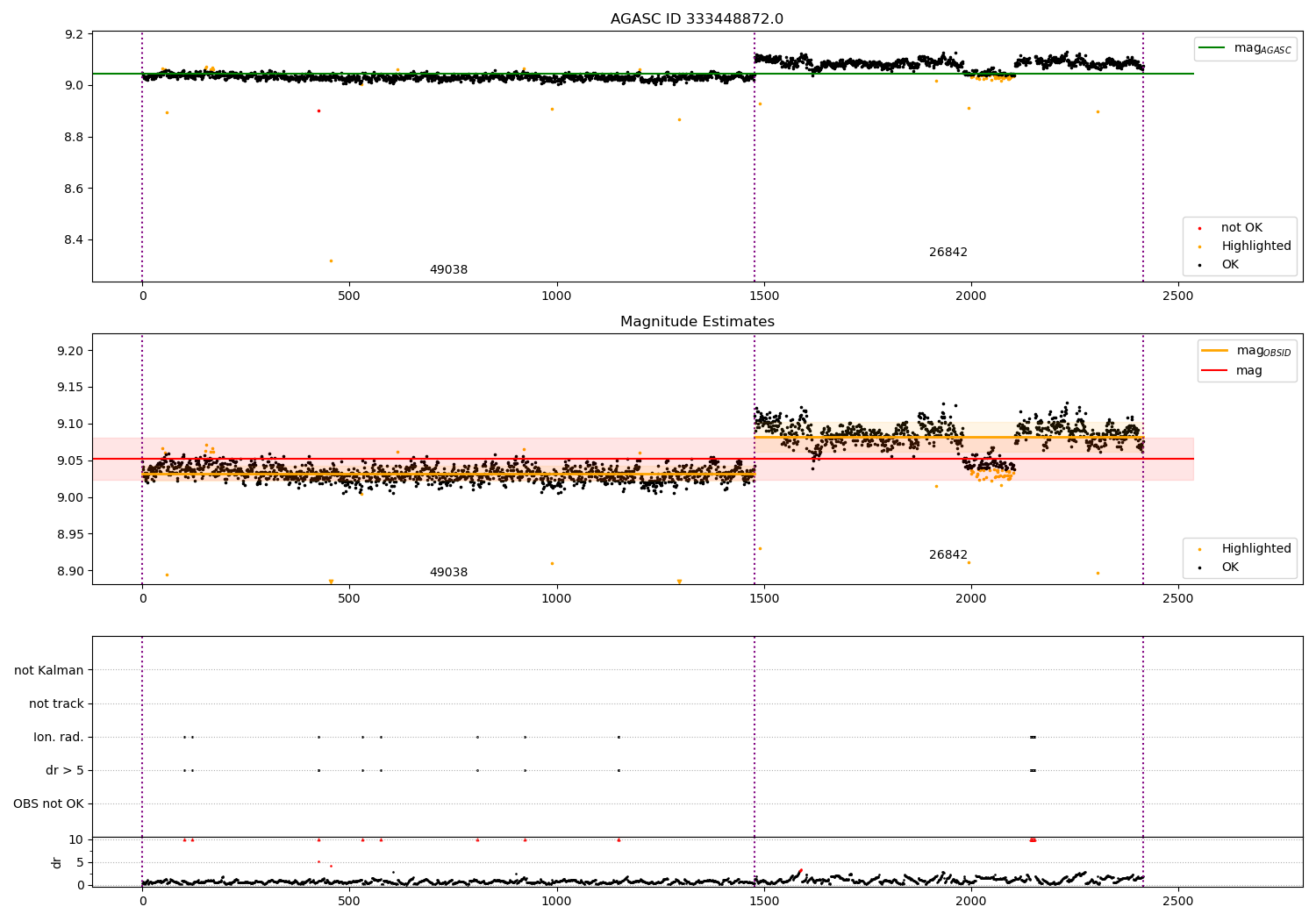Click the 9.00 tick in Magnitude Estimates
The image size is (1316, 921).
pyautogui.click(x=69, y=498)
